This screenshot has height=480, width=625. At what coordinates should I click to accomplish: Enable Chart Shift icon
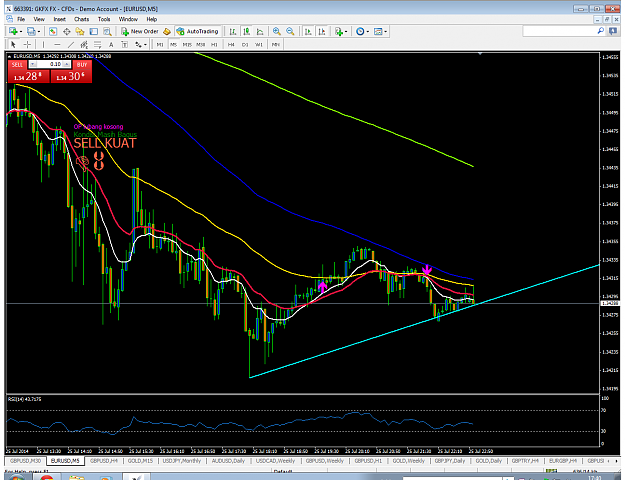click(322, 31)
